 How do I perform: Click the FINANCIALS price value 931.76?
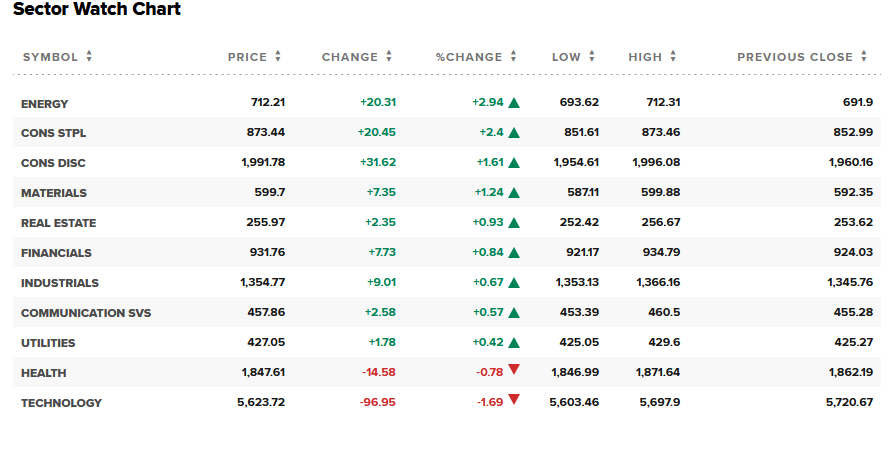267,253
